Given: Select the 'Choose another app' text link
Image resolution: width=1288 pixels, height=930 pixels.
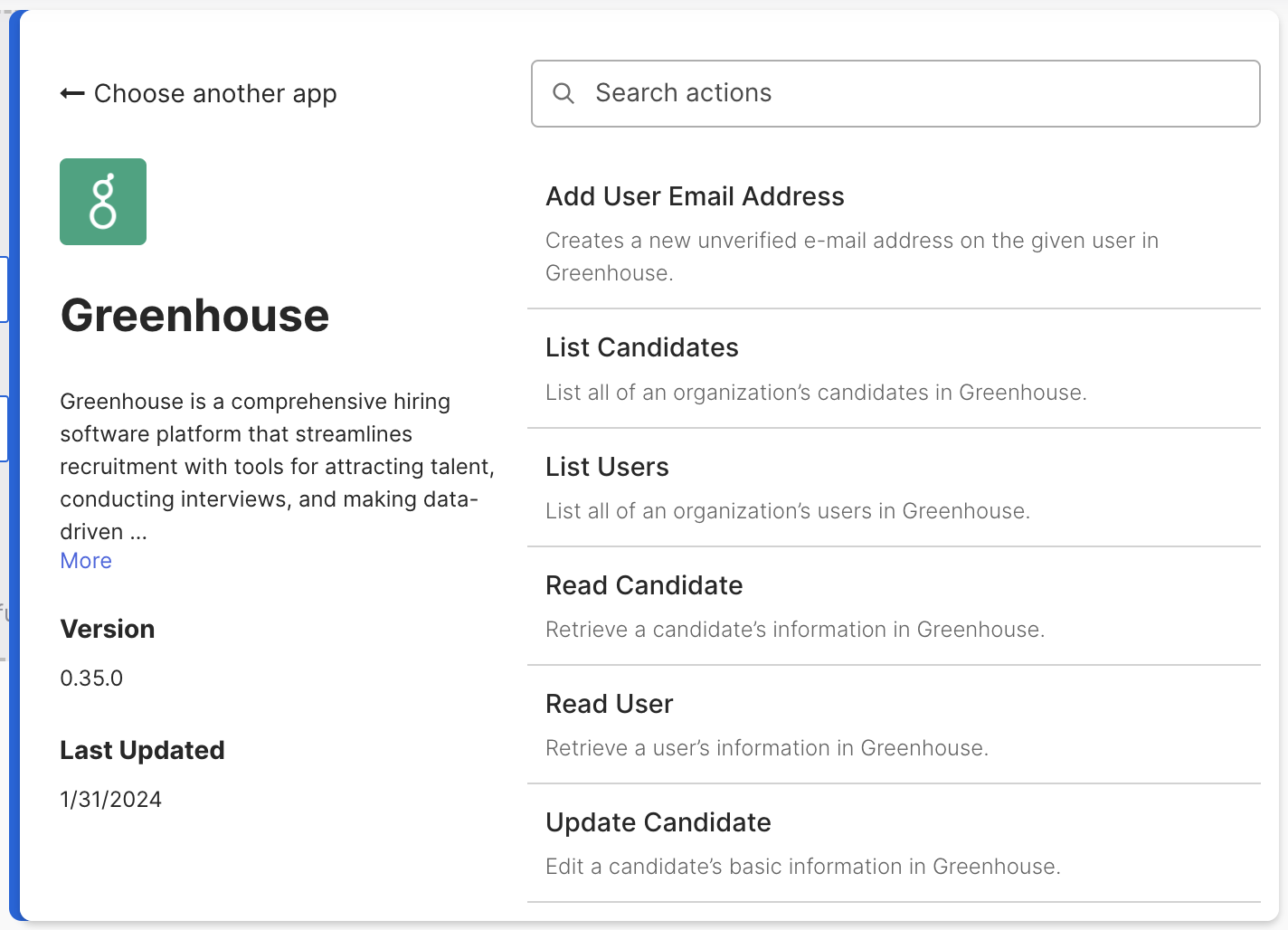Looking at the screenshot, I should [215, 94].
